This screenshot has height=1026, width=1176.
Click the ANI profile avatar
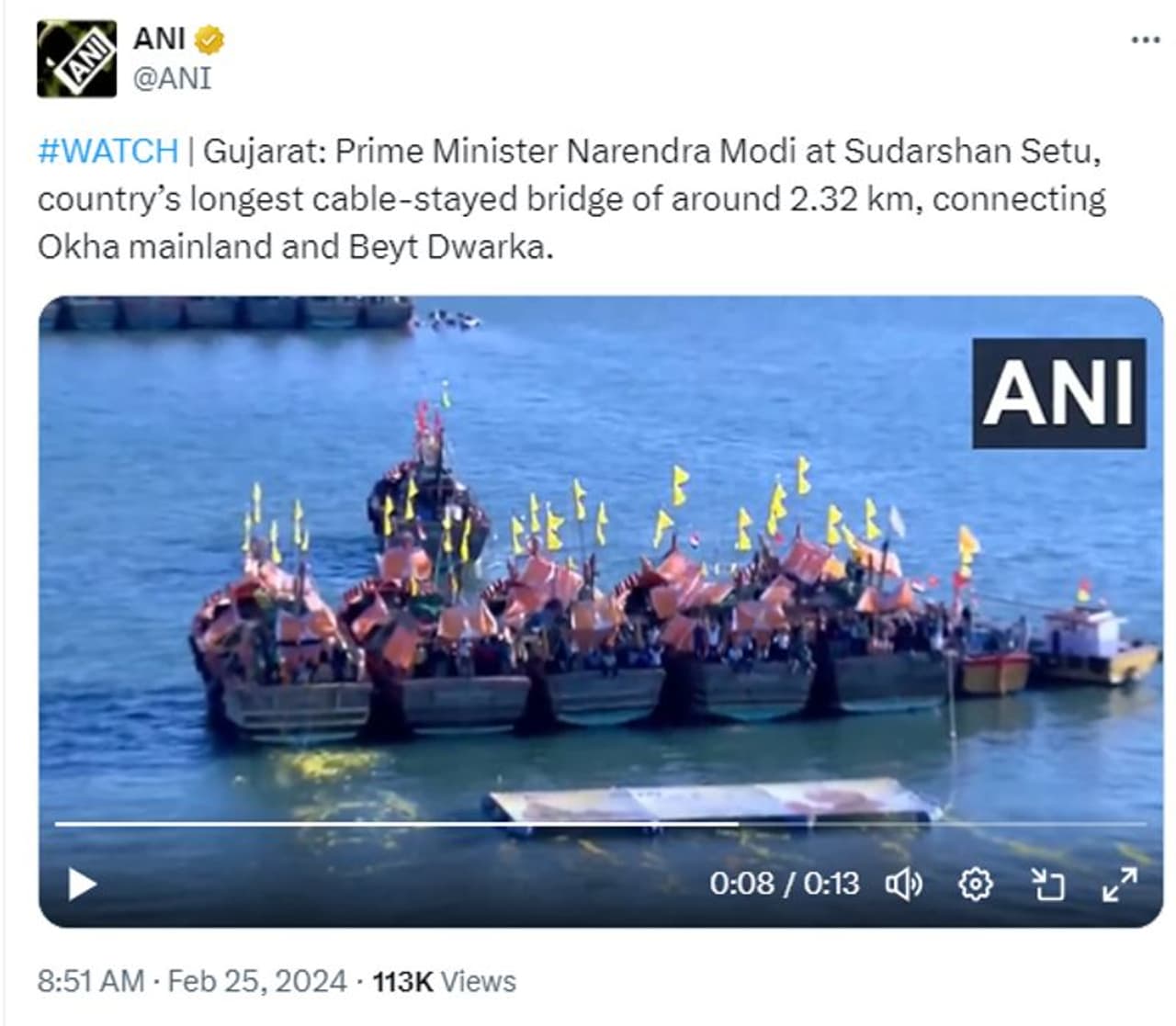76,59
